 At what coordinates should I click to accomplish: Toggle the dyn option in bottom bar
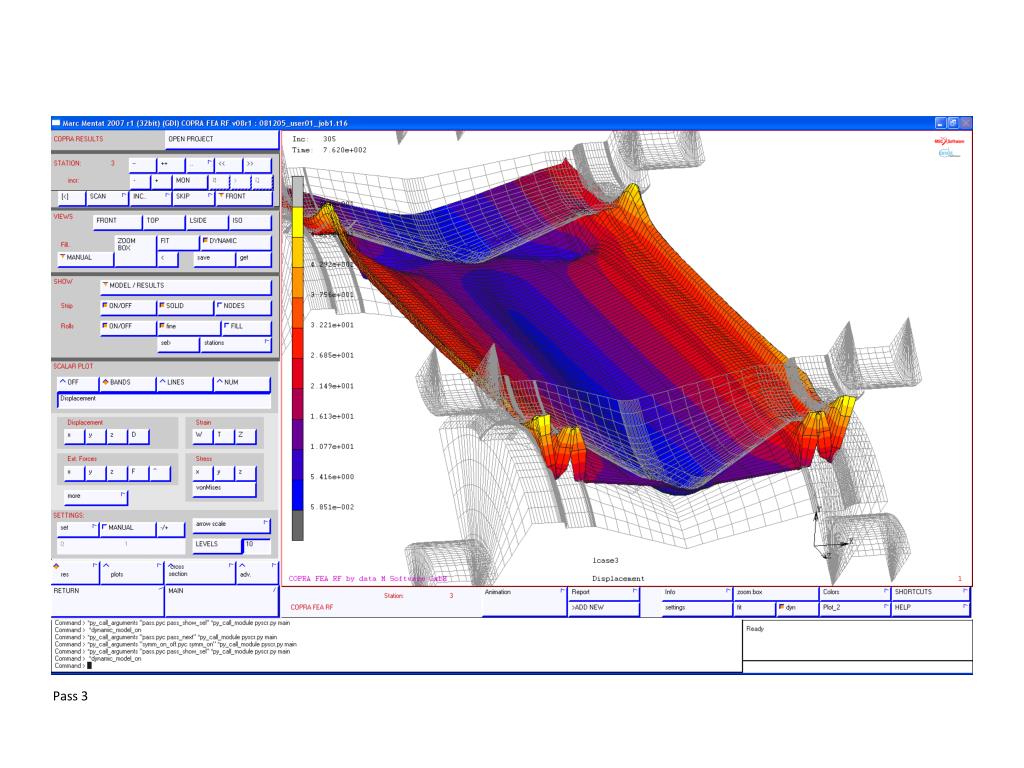797,608
